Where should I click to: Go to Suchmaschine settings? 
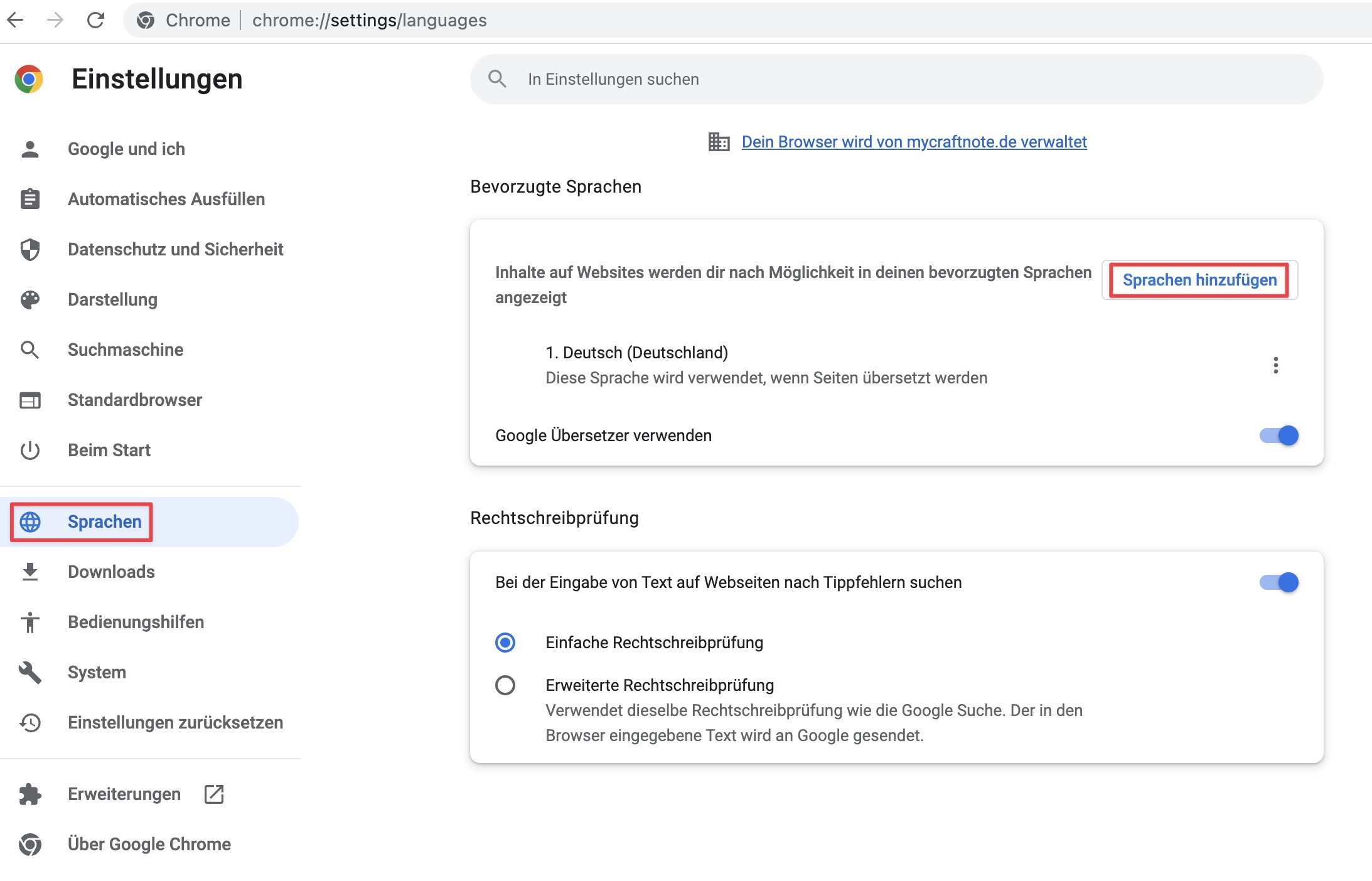(126, 350)
